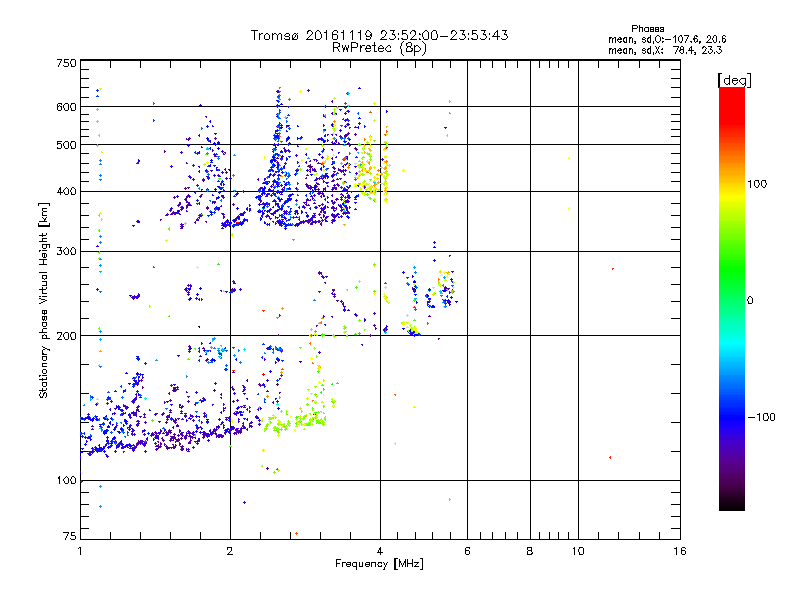Click the x-axis tick label '16'

(680, 551)
